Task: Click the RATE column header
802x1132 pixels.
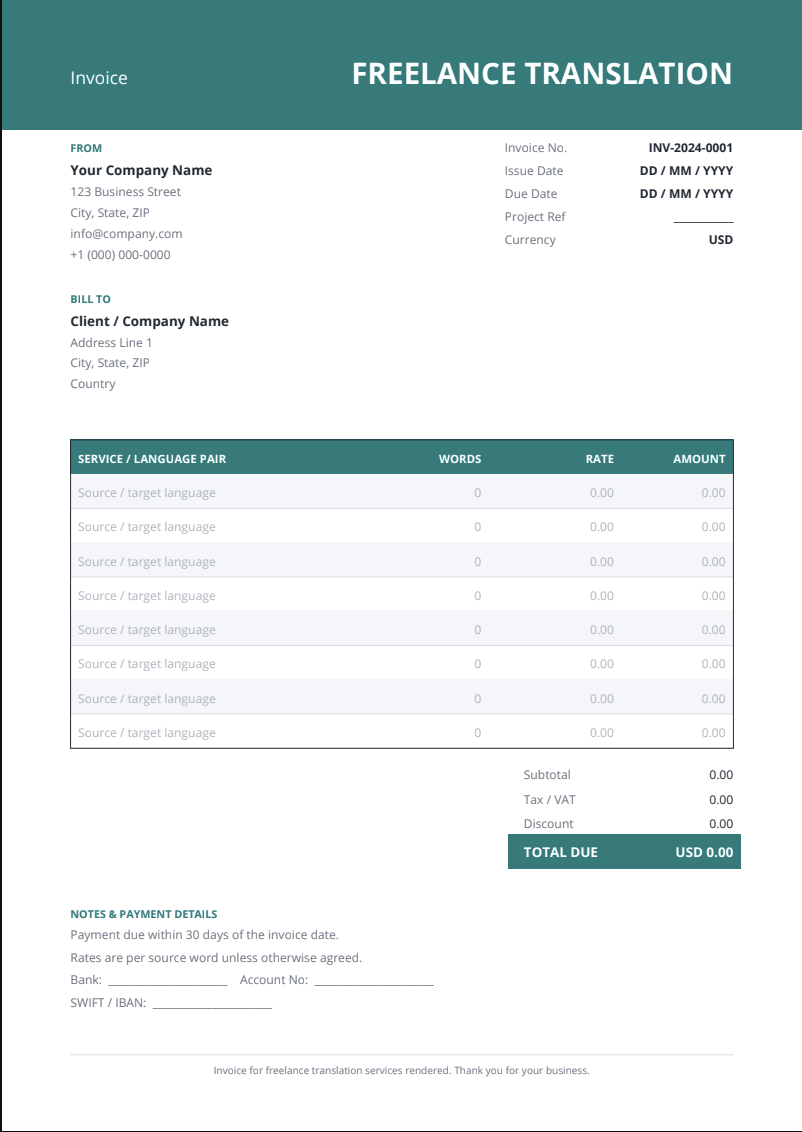Action: click(x=600, y=459)
